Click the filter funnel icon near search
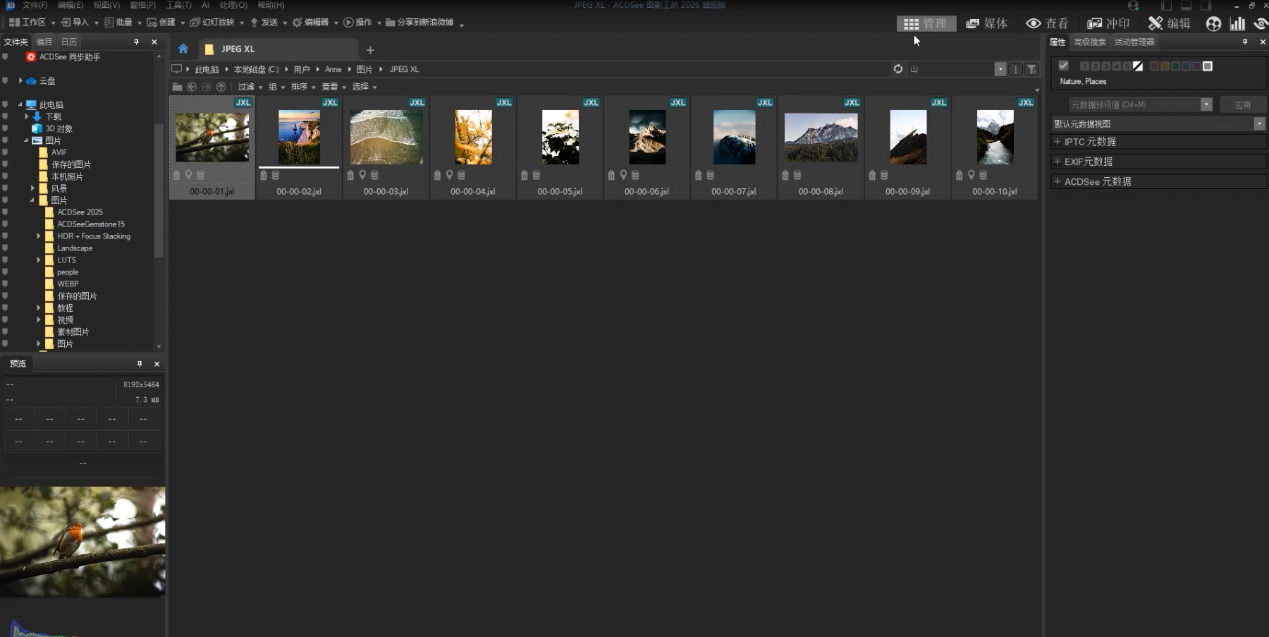1269x637 pixels. [1031, 69]
